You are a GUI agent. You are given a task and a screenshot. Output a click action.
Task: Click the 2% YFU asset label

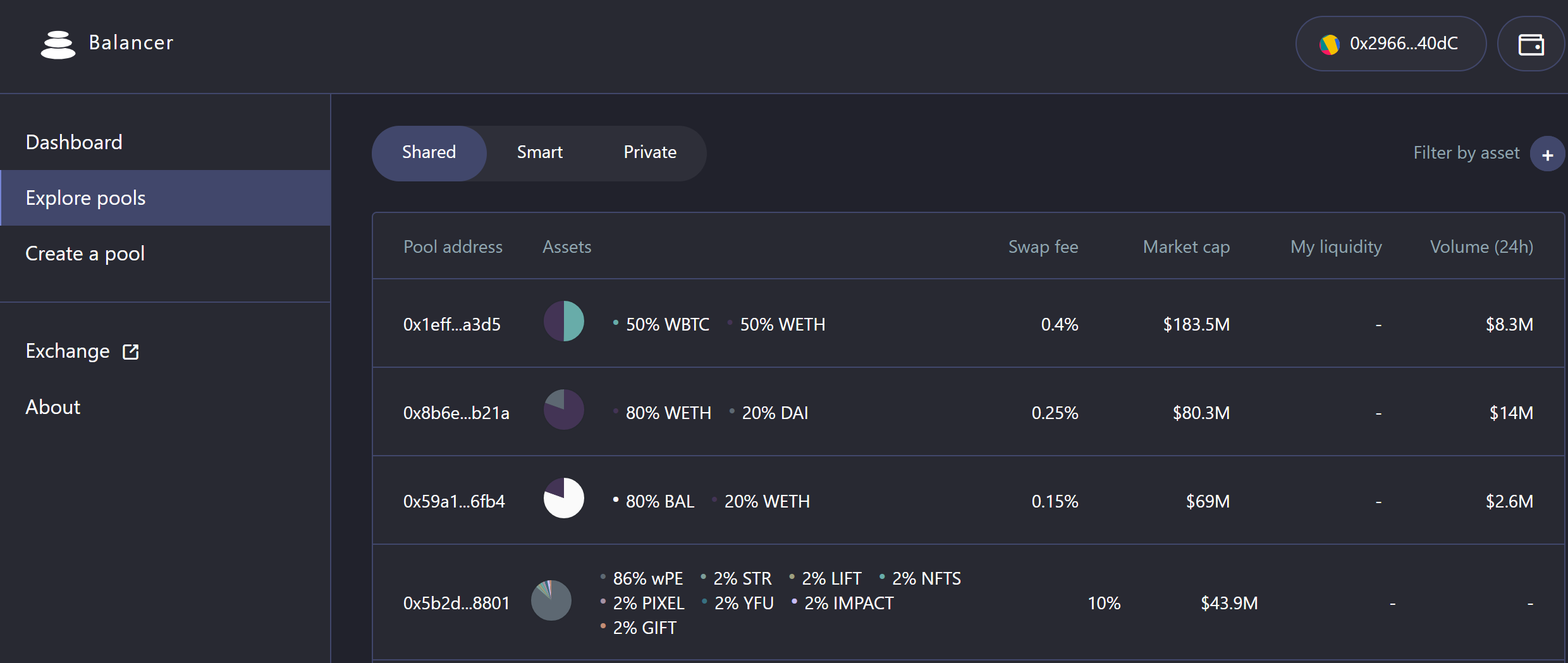(744, 603)
